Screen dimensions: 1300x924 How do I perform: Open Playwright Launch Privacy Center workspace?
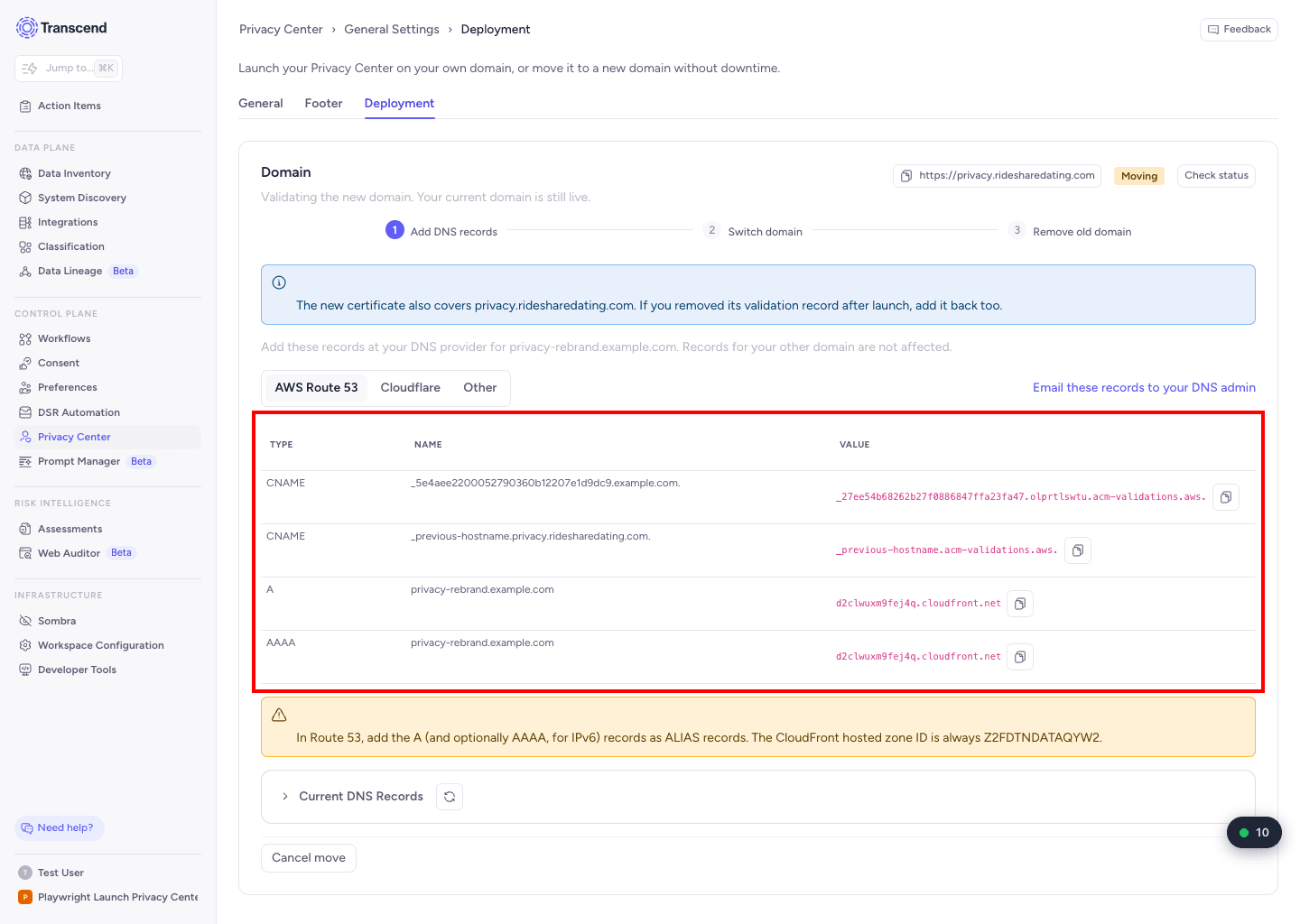pos(108,897)
